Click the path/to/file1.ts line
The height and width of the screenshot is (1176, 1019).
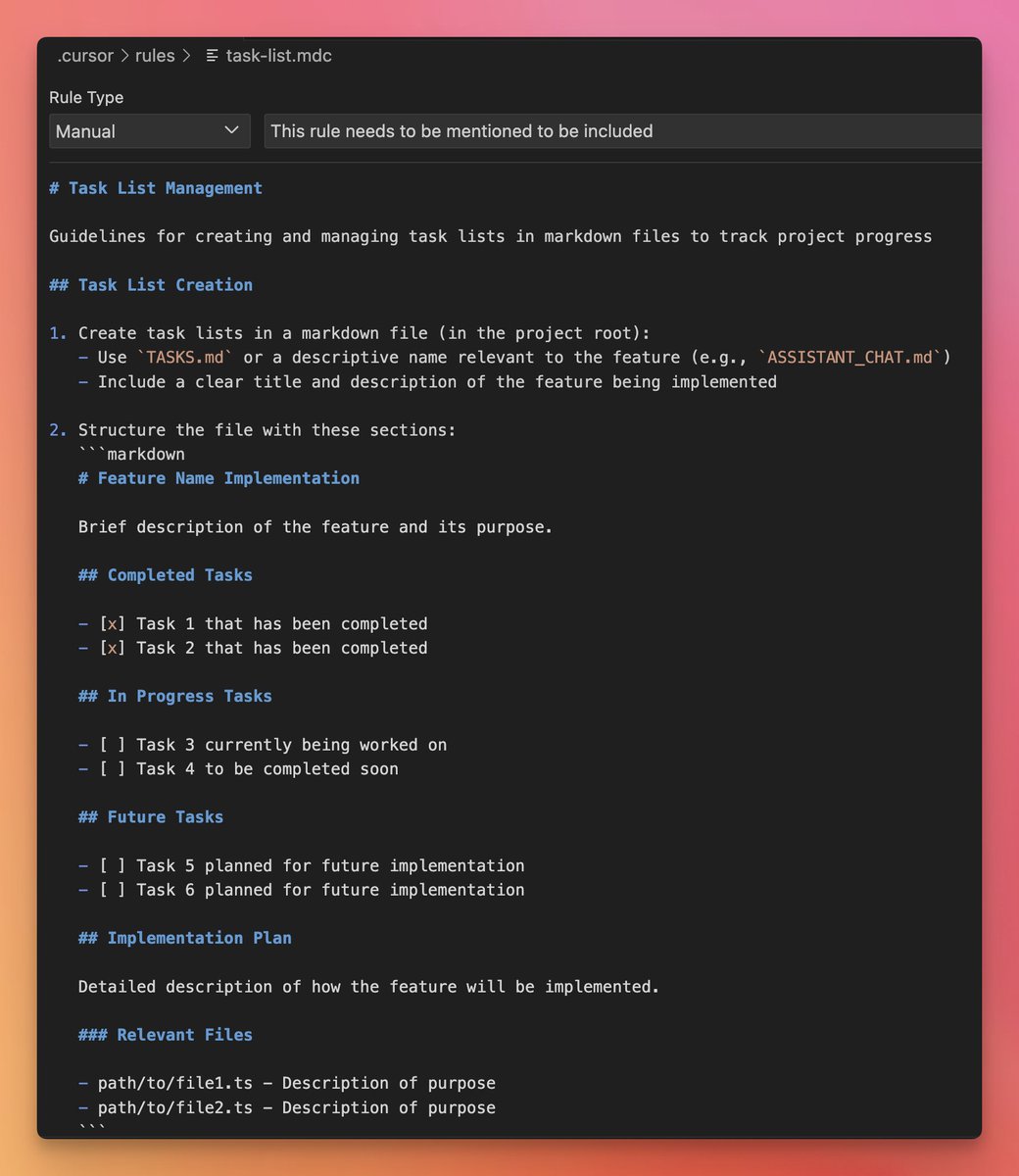[287, 1084]
